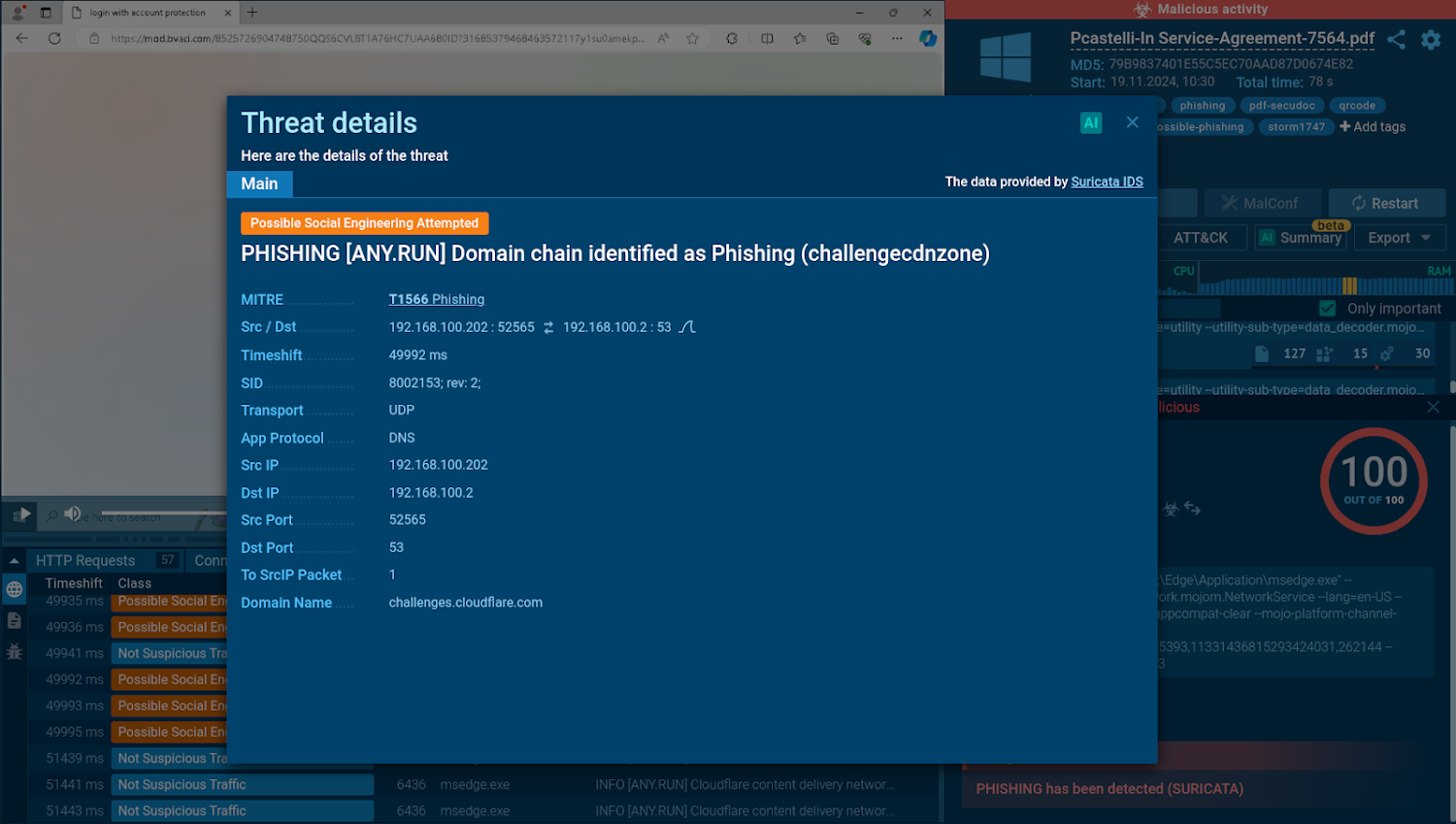Click the favorites star icon in address bar
The width and height of the screenshot is (1456, 824).
[692, 39]
